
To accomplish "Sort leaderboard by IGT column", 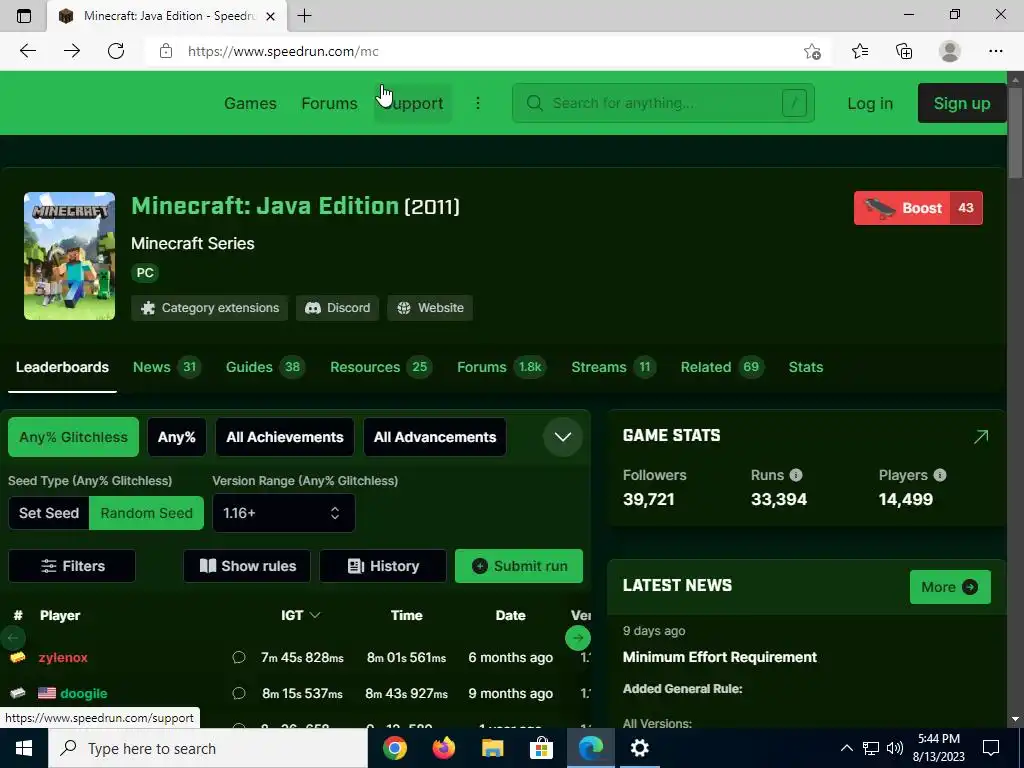I will pyautogui.click(x=300, y=615).
